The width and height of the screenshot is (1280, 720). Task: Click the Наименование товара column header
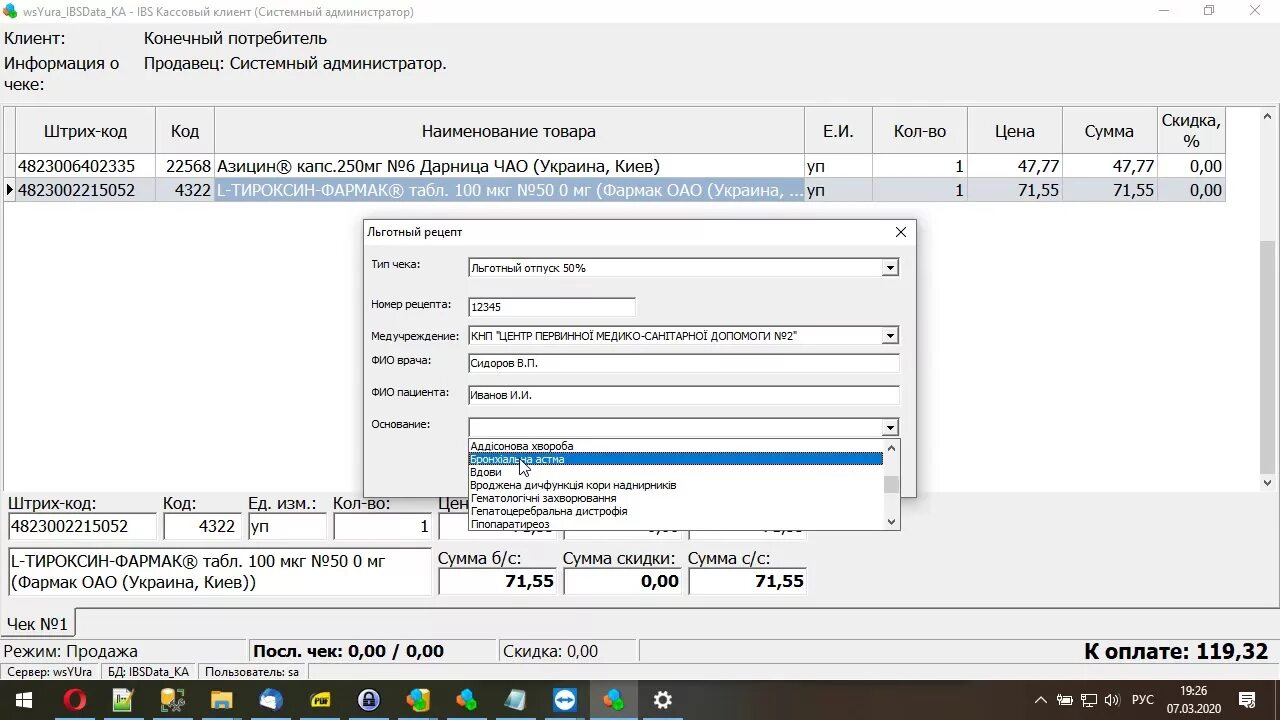tap(509, 131)
